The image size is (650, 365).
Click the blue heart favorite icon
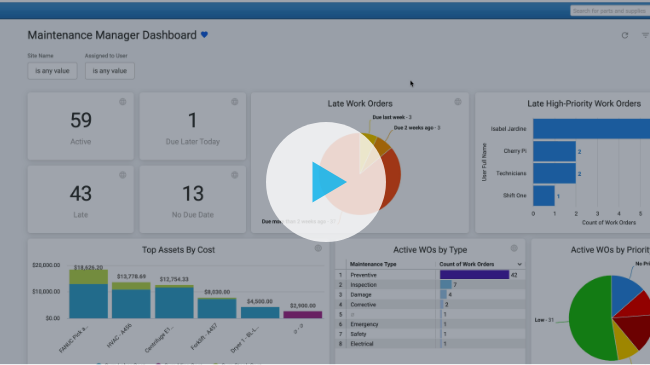click(204, 35)
